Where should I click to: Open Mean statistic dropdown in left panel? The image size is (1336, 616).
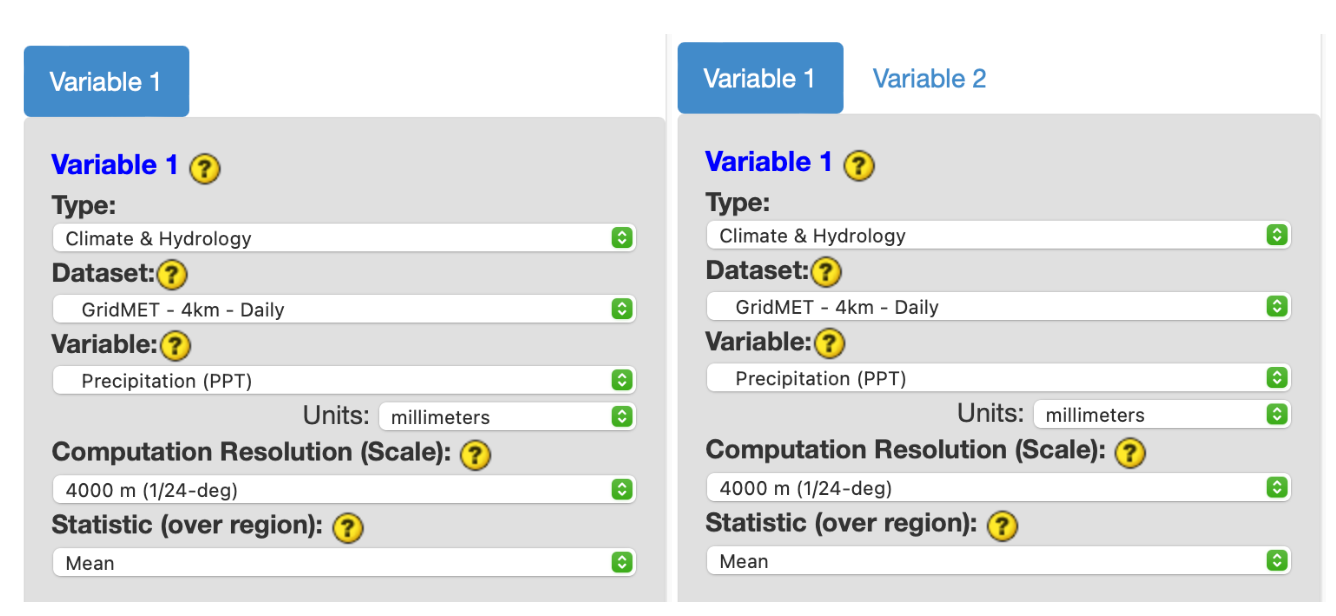point(343,563)
